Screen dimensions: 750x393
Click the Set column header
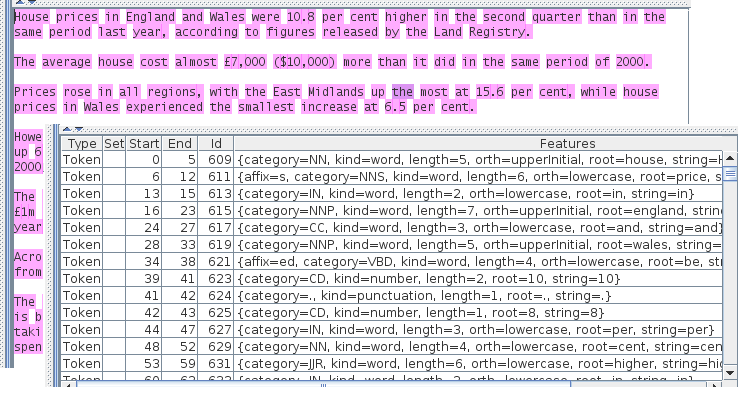pyautogui.click(x=114, y=143)
